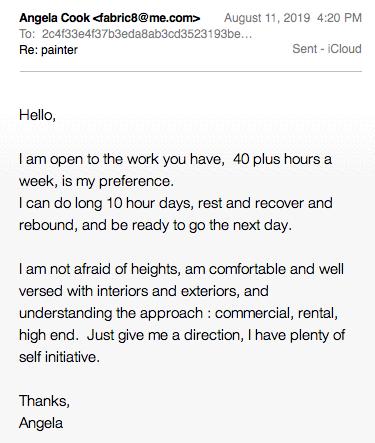The height and width of the screenshot is (443, 375).
Task: Open the "Sent - iCloud" mailbox label
Action: 327,49
